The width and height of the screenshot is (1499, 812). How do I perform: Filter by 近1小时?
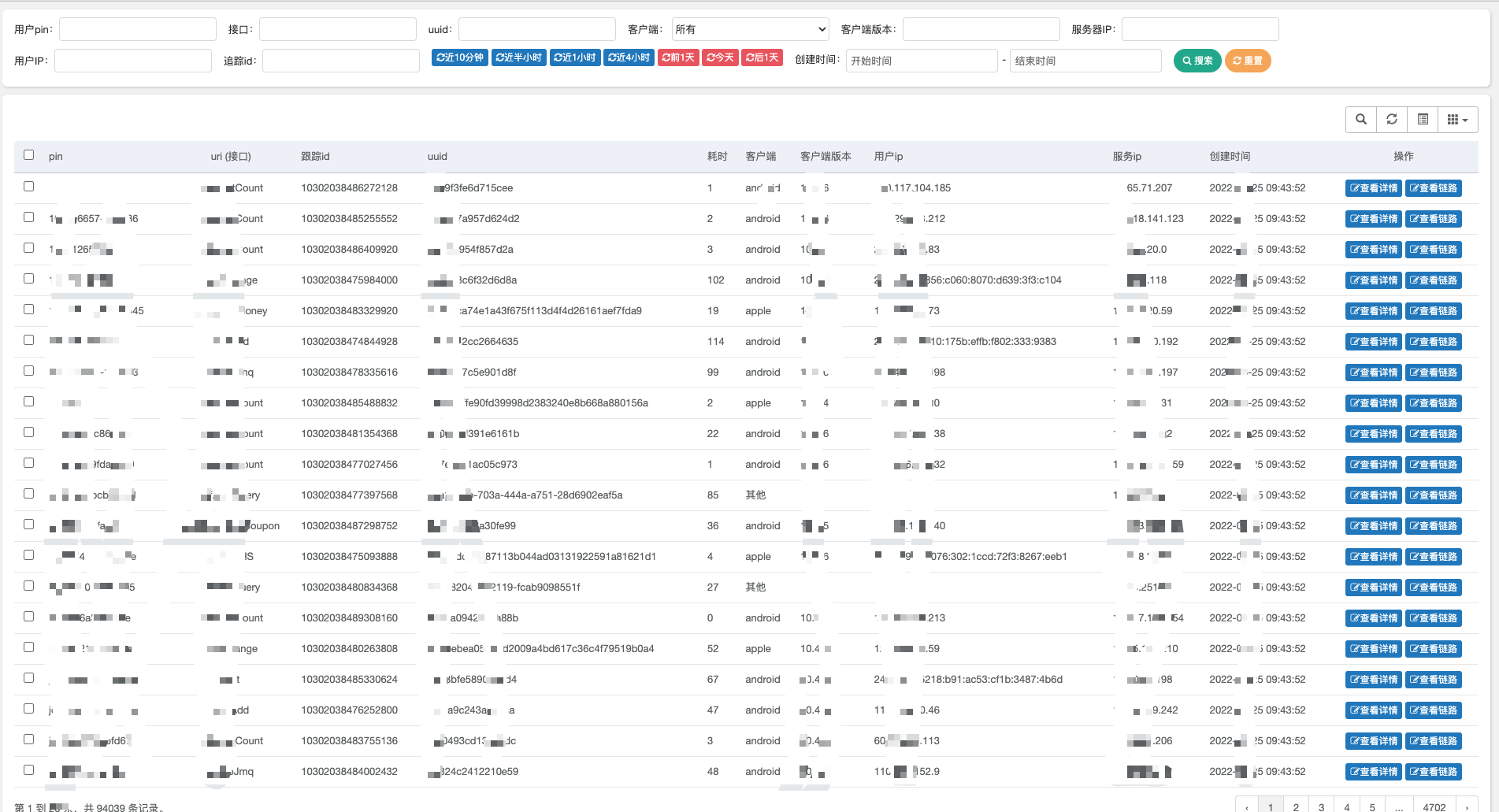(x=574, y=57)
